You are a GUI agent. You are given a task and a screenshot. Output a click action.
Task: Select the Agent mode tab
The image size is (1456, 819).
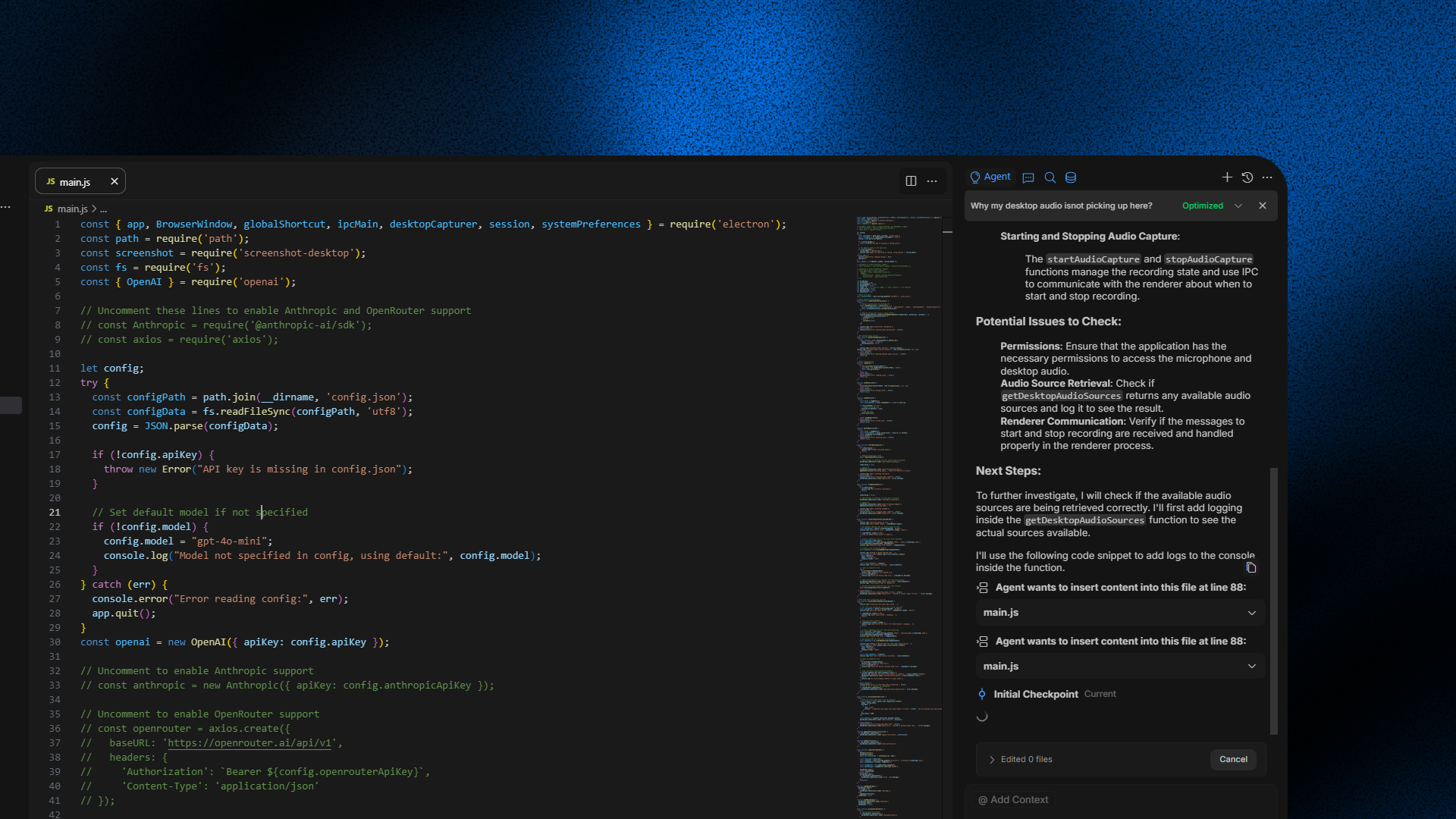tap(990, 177)
